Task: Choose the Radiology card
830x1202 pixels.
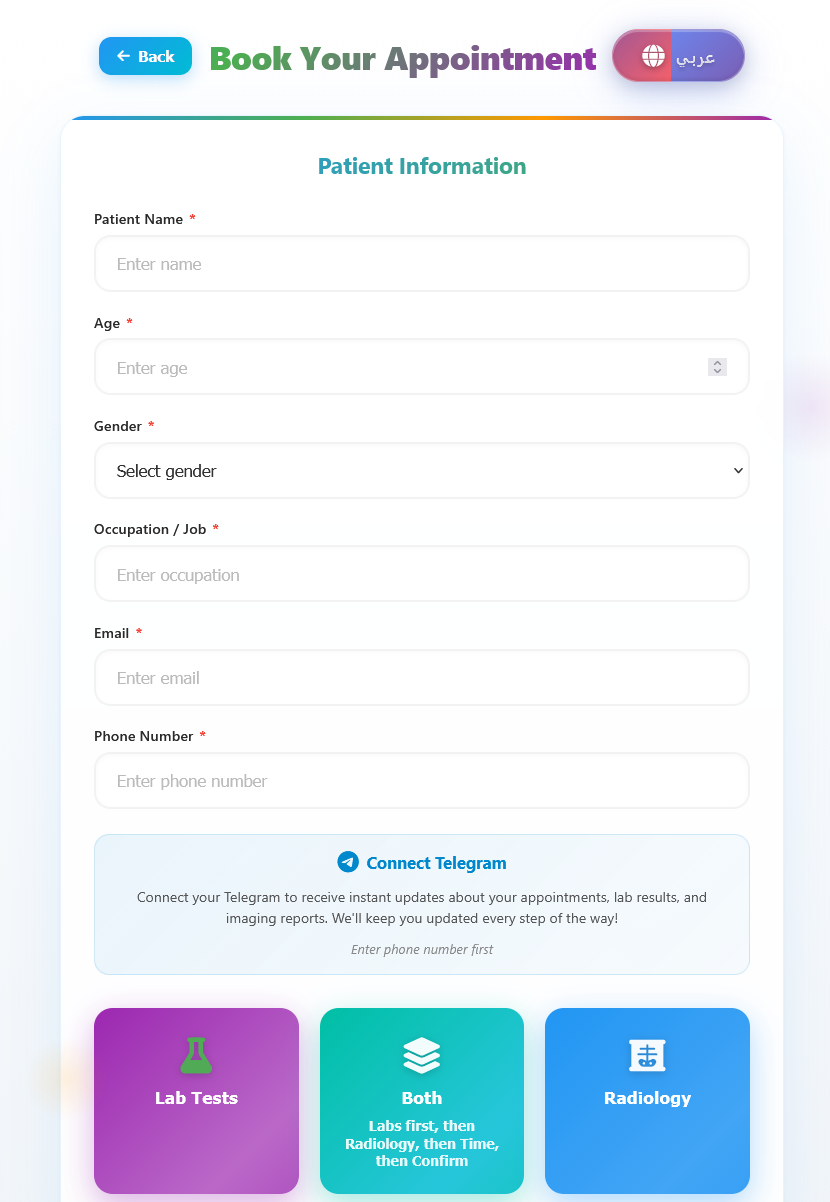Action: click(647, 1100)
